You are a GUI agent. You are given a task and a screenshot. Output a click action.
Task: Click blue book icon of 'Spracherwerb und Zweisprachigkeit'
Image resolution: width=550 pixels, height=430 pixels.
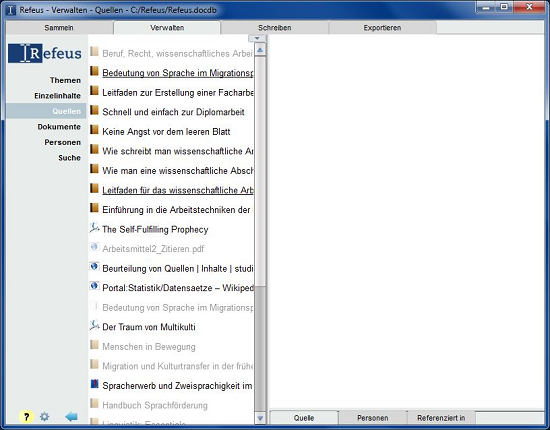point(94,384)
